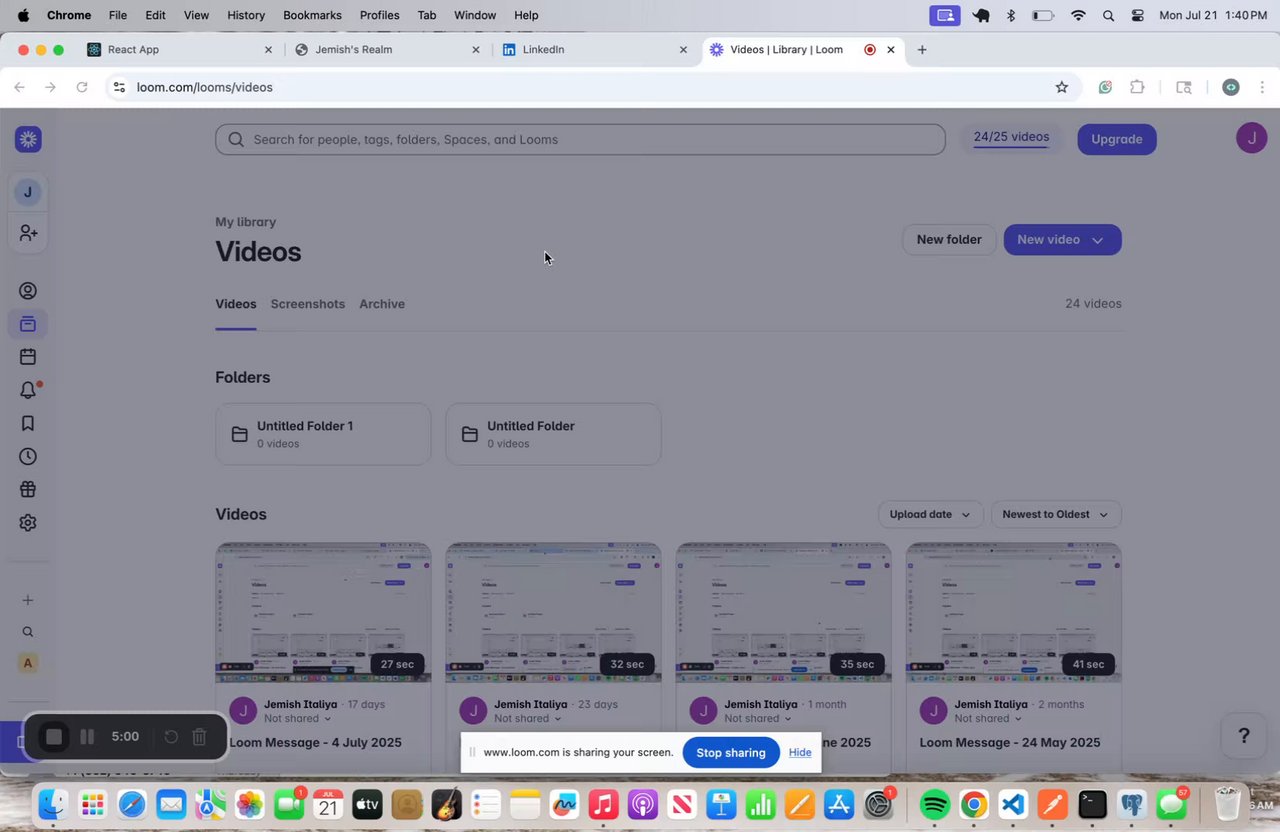This screenshot has width=1280, height=832.
Task: Open the History menu in menu bar
Action: 246,15
